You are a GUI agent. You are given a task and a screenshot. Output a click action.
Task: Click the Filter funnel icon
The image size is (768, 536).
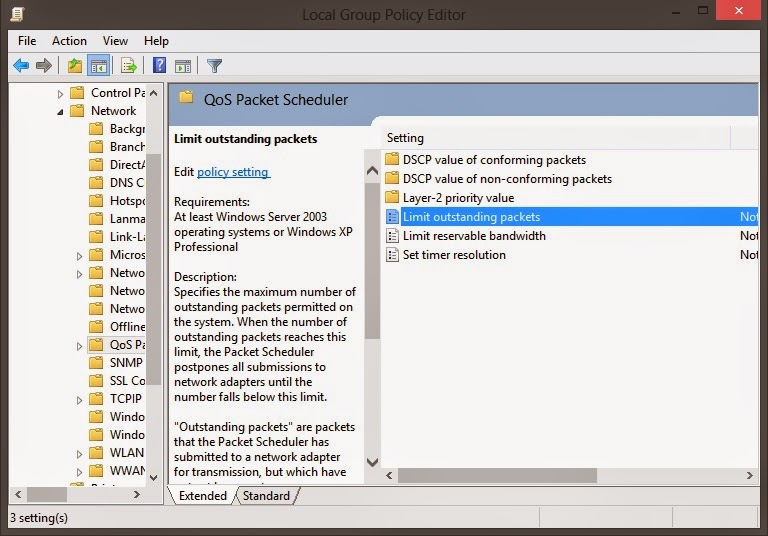215,65
